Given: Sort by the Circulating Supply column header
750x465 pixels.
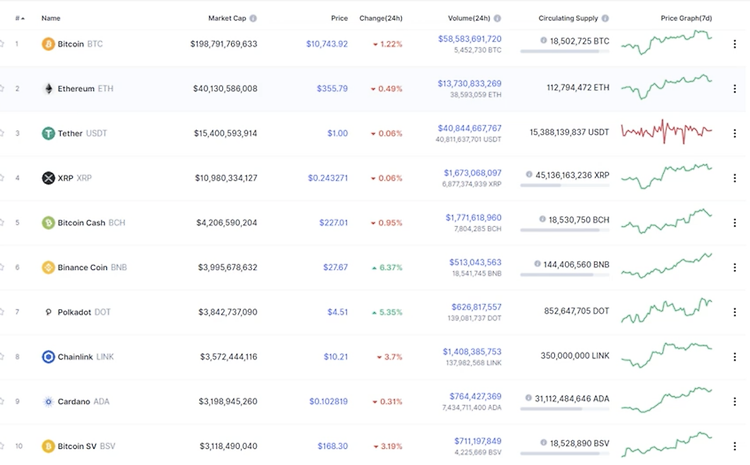Looking at the screenshot, I should [568, 18].
